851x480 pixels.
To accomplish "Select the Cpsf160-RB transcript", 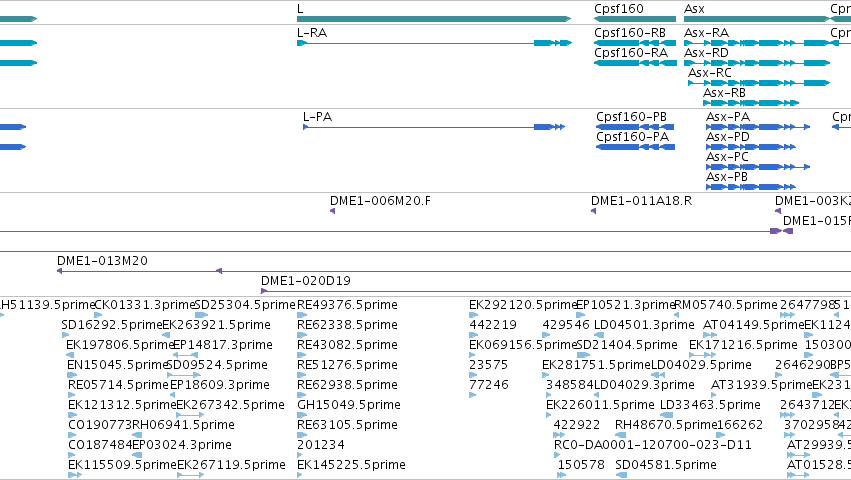I will [635, 43].
